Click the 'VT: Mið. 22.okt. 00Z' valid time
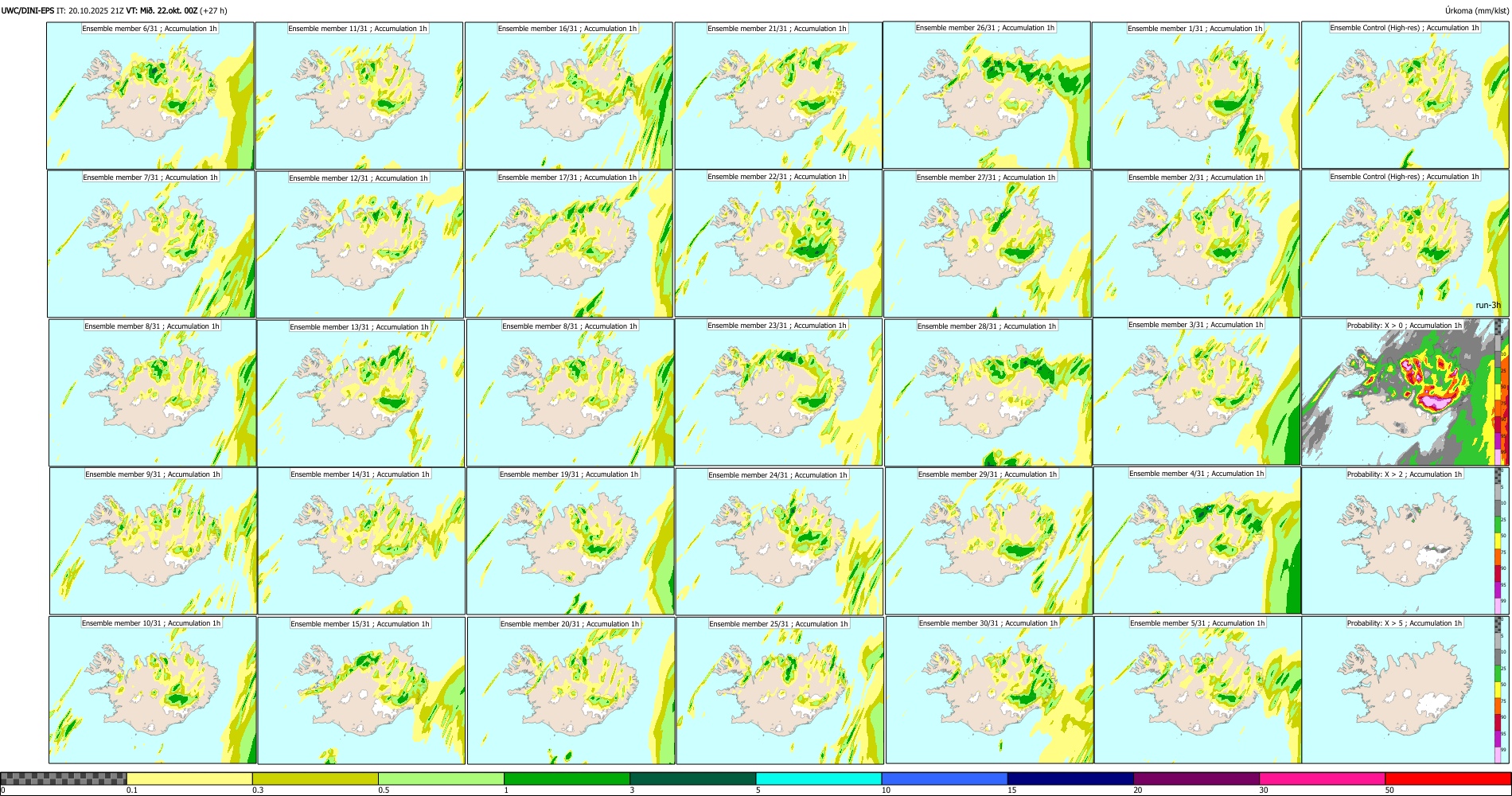The width and height of the screenshot is (1512, 796). click(x=162, y=11)
